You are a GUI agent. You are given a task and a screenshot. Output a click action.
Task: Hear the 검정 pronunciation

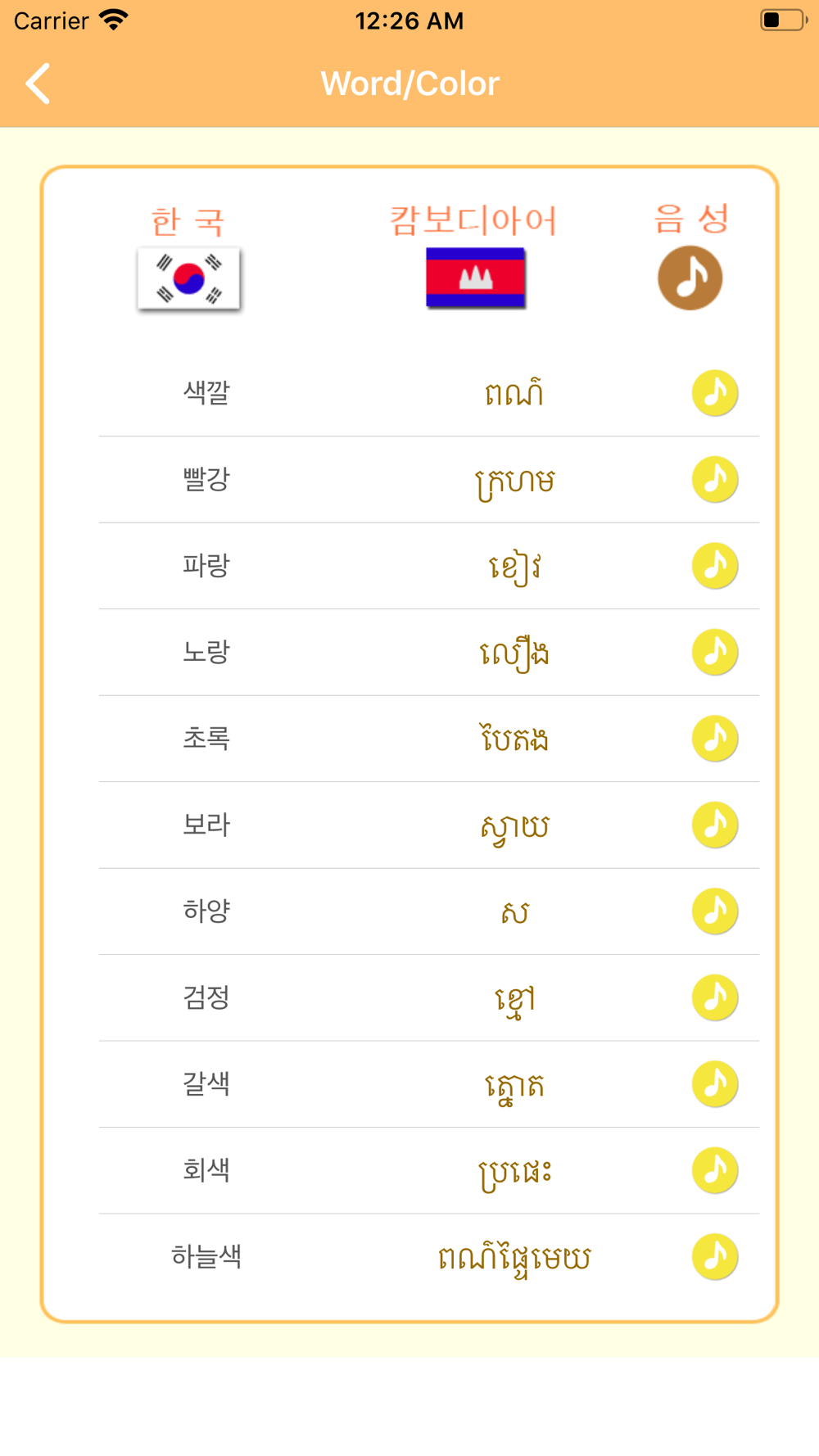coord(715,997)
